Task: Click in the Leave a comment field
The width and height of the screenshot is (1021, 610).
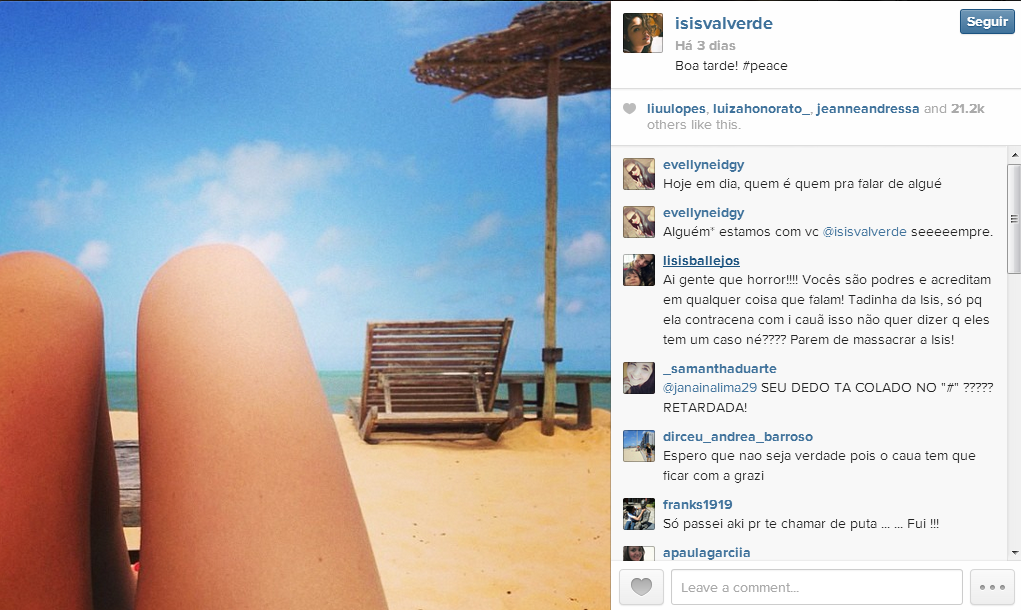Action: tap(817, 587)
